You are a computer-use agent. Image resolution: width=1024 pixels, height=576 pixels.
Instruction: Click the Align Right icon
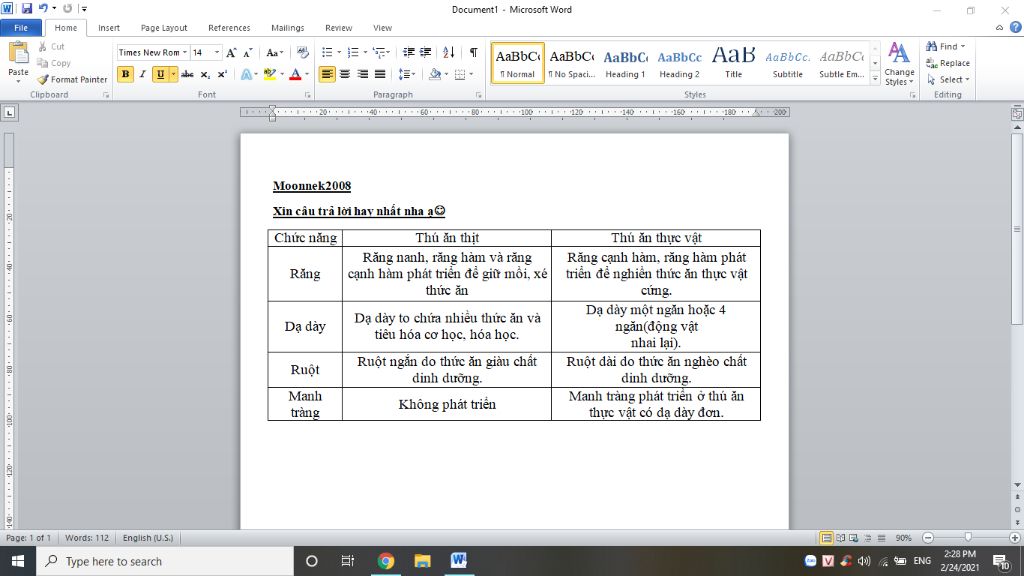pyautogui.click(x=362, y=74)
